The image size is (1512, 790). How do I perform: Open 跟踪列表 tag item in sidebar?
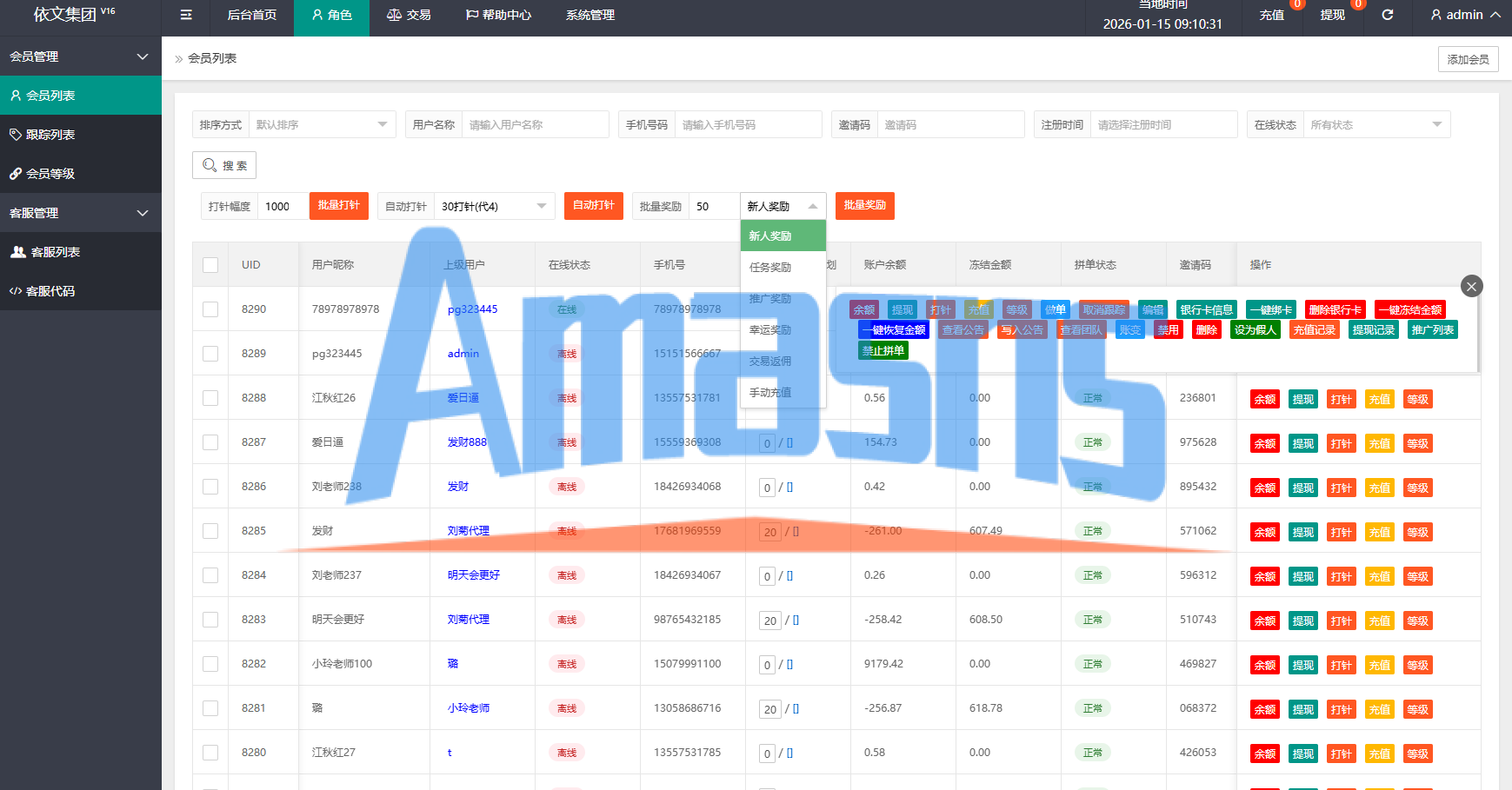81,135
